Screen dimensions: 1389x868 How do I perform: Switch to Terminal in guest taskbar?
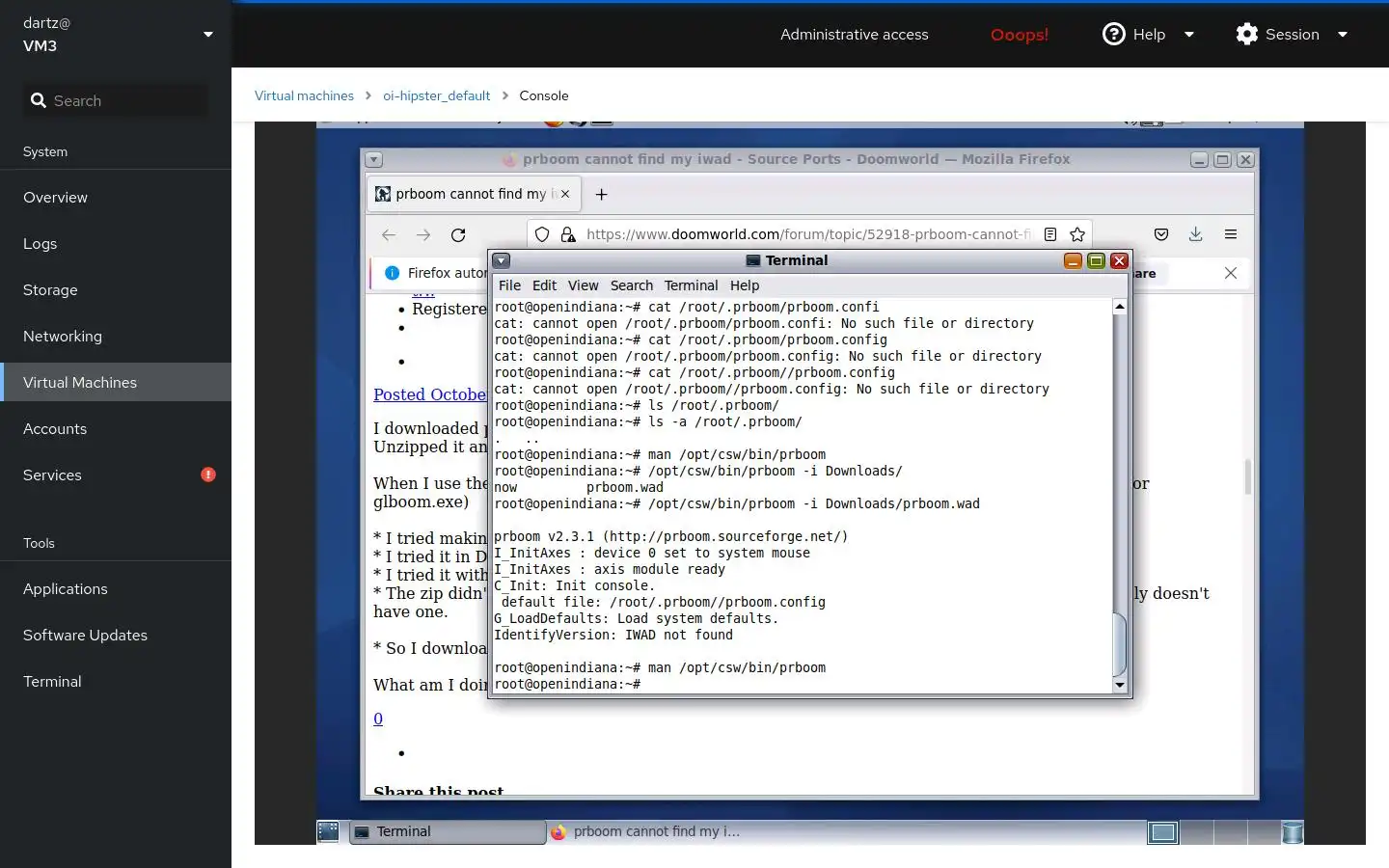click(448, 831)
